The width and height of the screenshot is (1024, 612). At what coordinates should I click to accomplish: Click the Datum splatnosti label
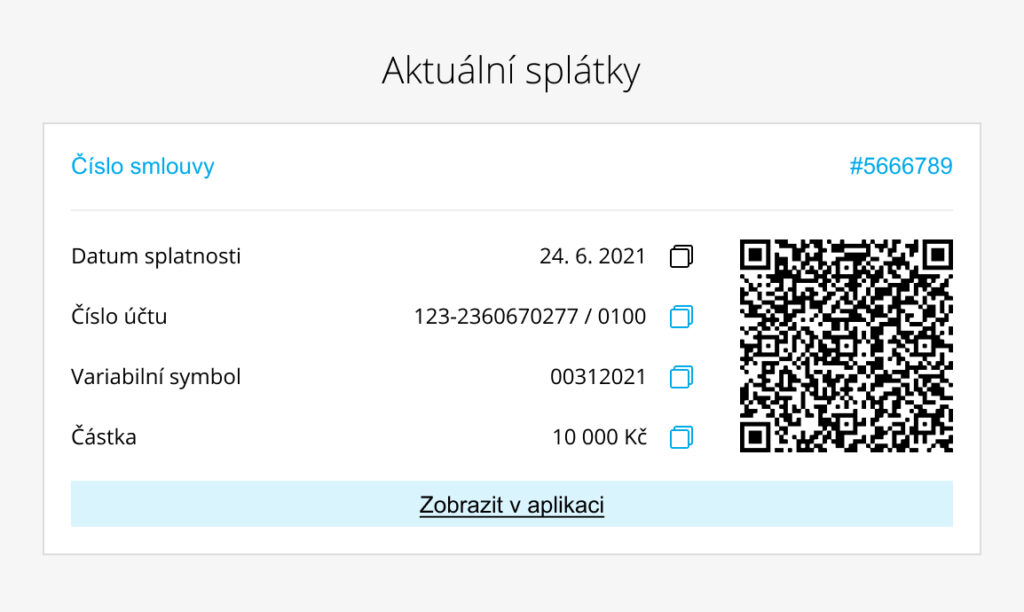(x=156, y=256)
